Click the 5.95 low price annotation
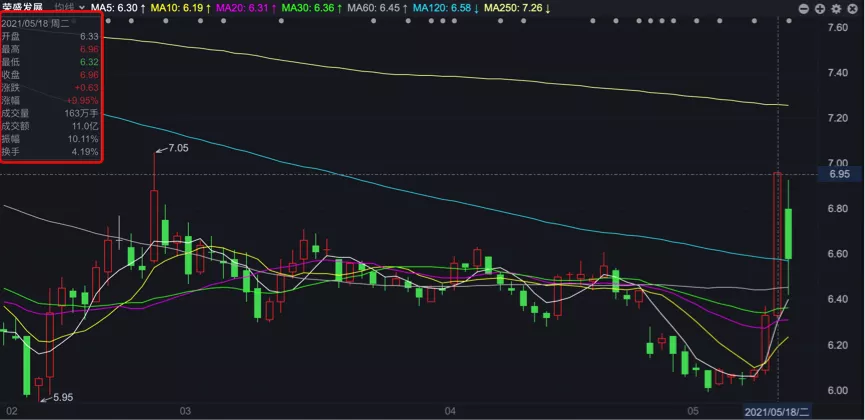This screenshot has height=420, width=865. click(61, 397)
